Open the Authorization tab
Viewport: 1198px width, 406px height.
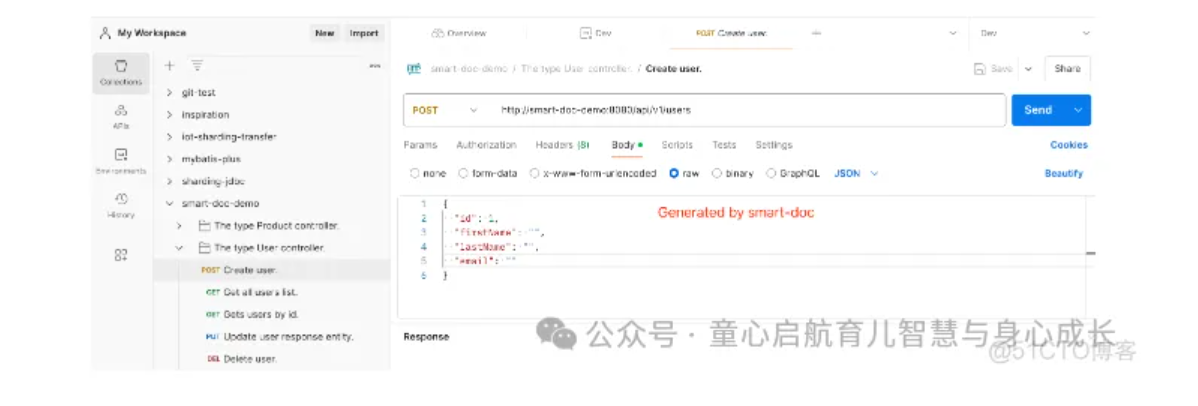click(x=486, y=145)
